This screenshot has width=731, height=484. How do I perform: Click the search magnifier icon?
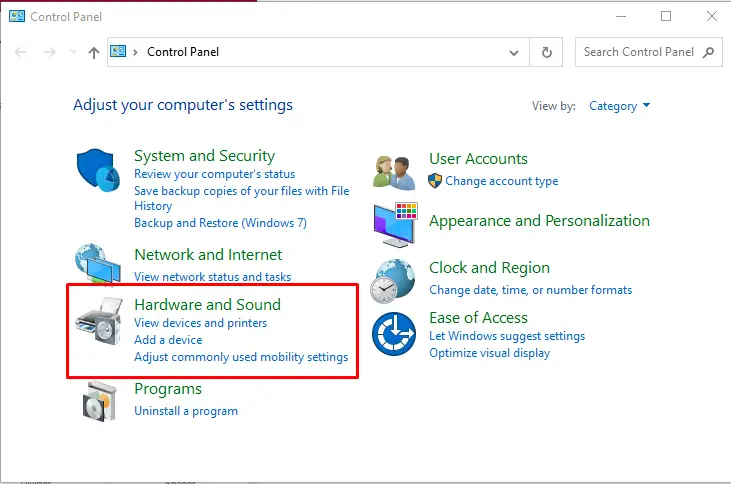(x=709, y=52)
